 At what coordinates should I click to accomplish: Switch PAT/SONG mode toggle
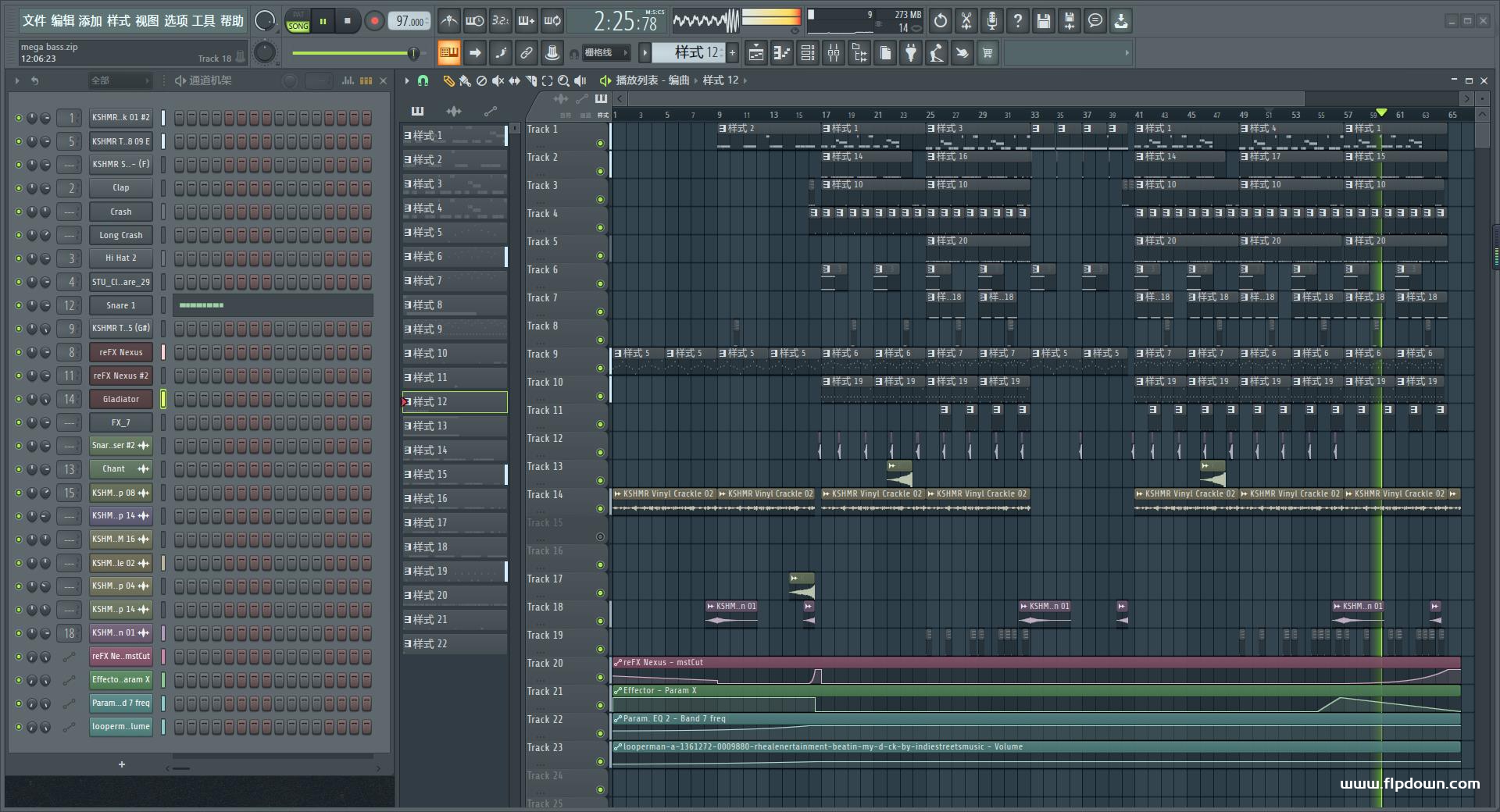click(x=298, y=21)
